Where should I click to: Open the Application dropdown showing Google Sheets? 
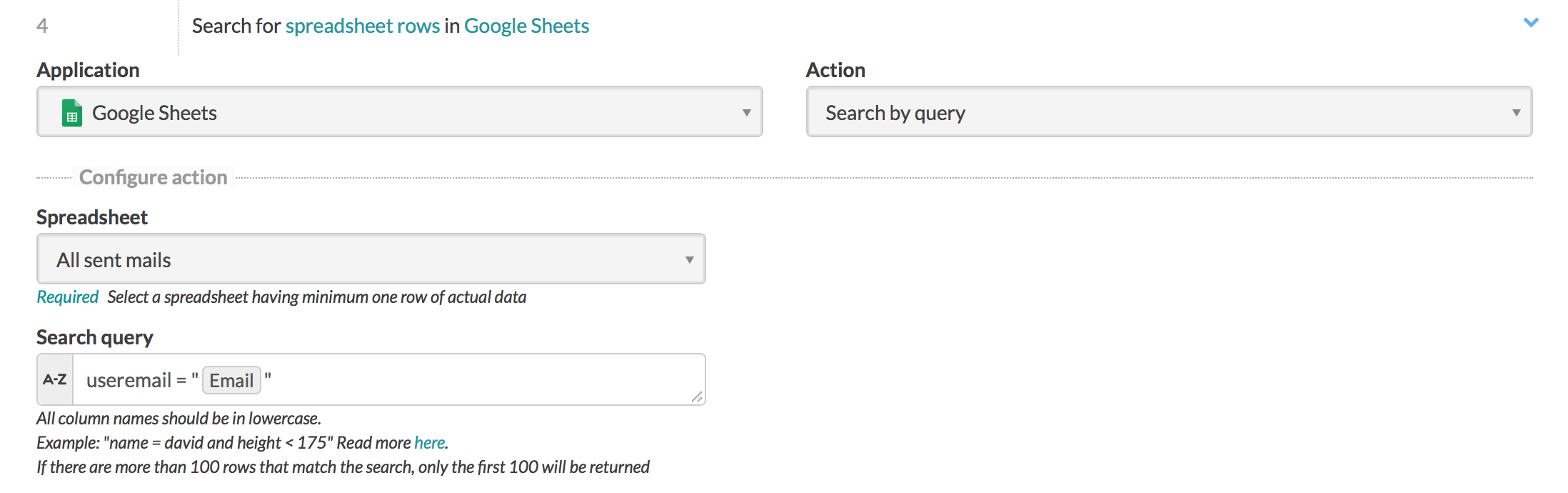click(399, 111)
